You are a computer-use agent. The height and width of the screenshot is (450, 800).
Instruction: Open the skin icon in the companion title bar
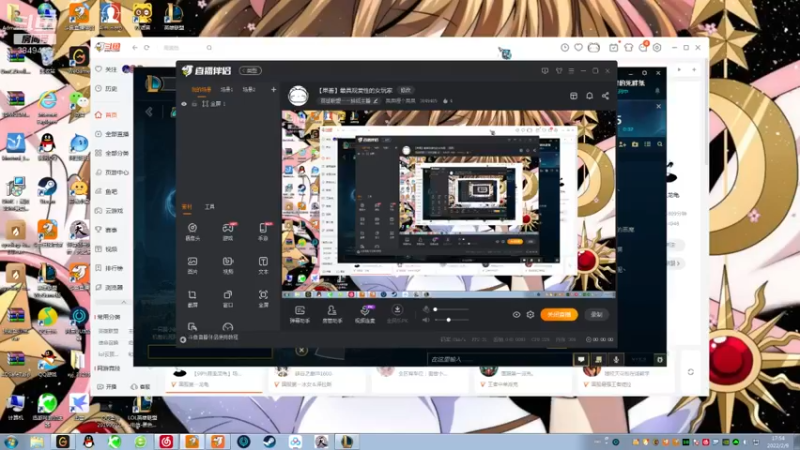click(x=559, y=71)
